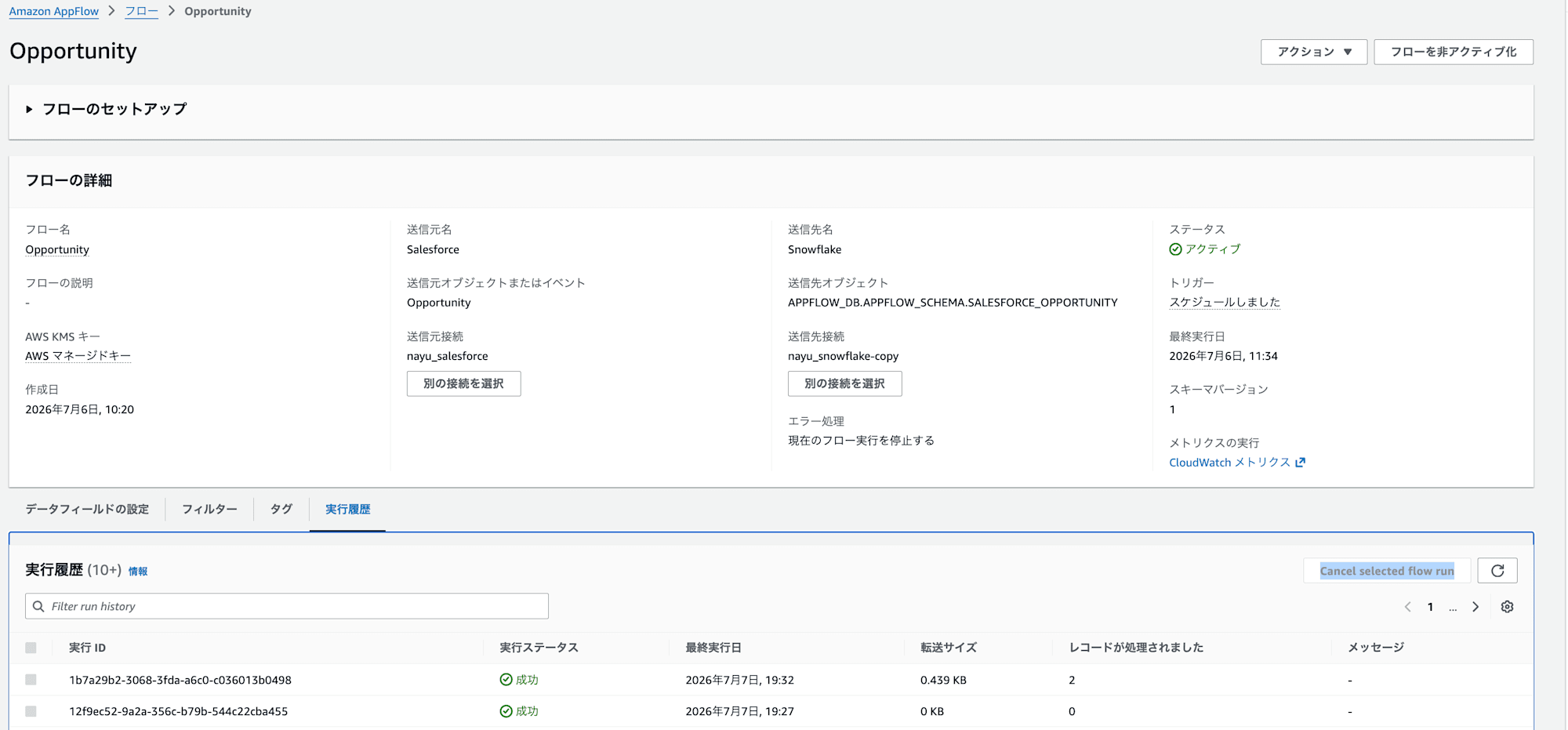The height and width of the screenshot is (730, 1568).
Task: Click the Snowflake destination name
Action: (x=815, y=249)
